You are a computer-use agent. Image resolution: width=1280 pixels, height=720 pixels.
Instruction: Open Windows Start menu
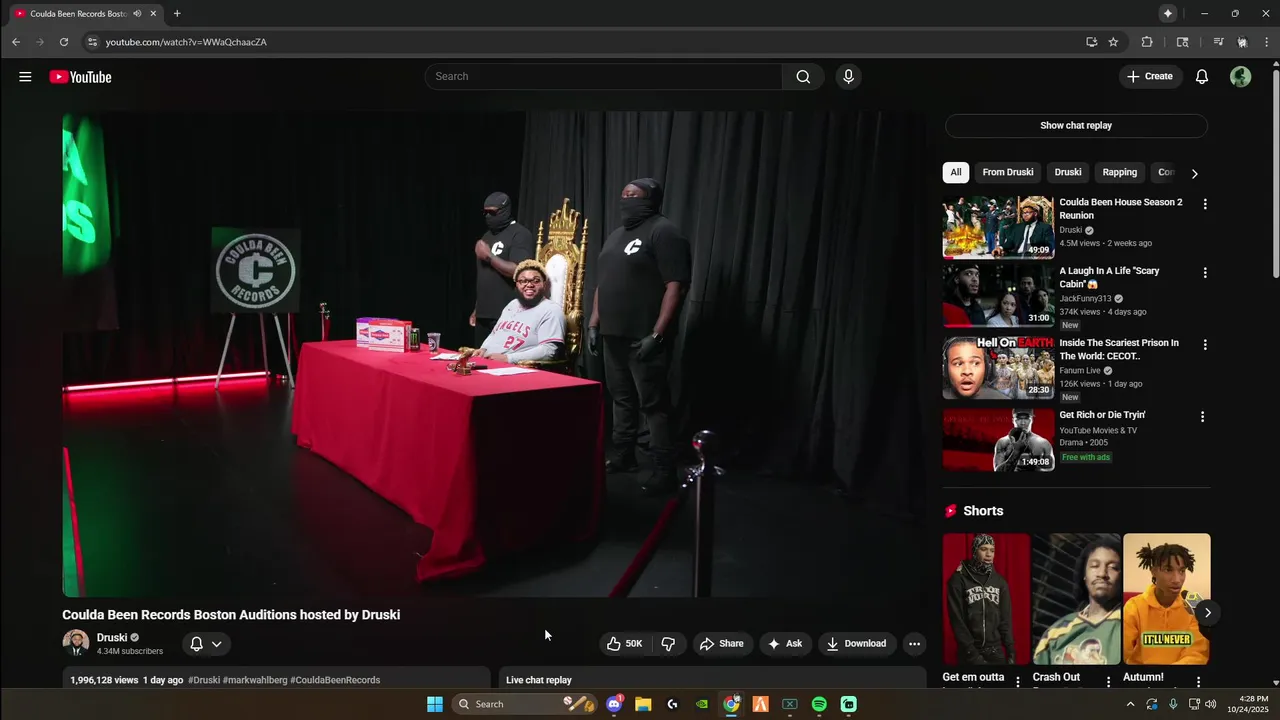435,704
